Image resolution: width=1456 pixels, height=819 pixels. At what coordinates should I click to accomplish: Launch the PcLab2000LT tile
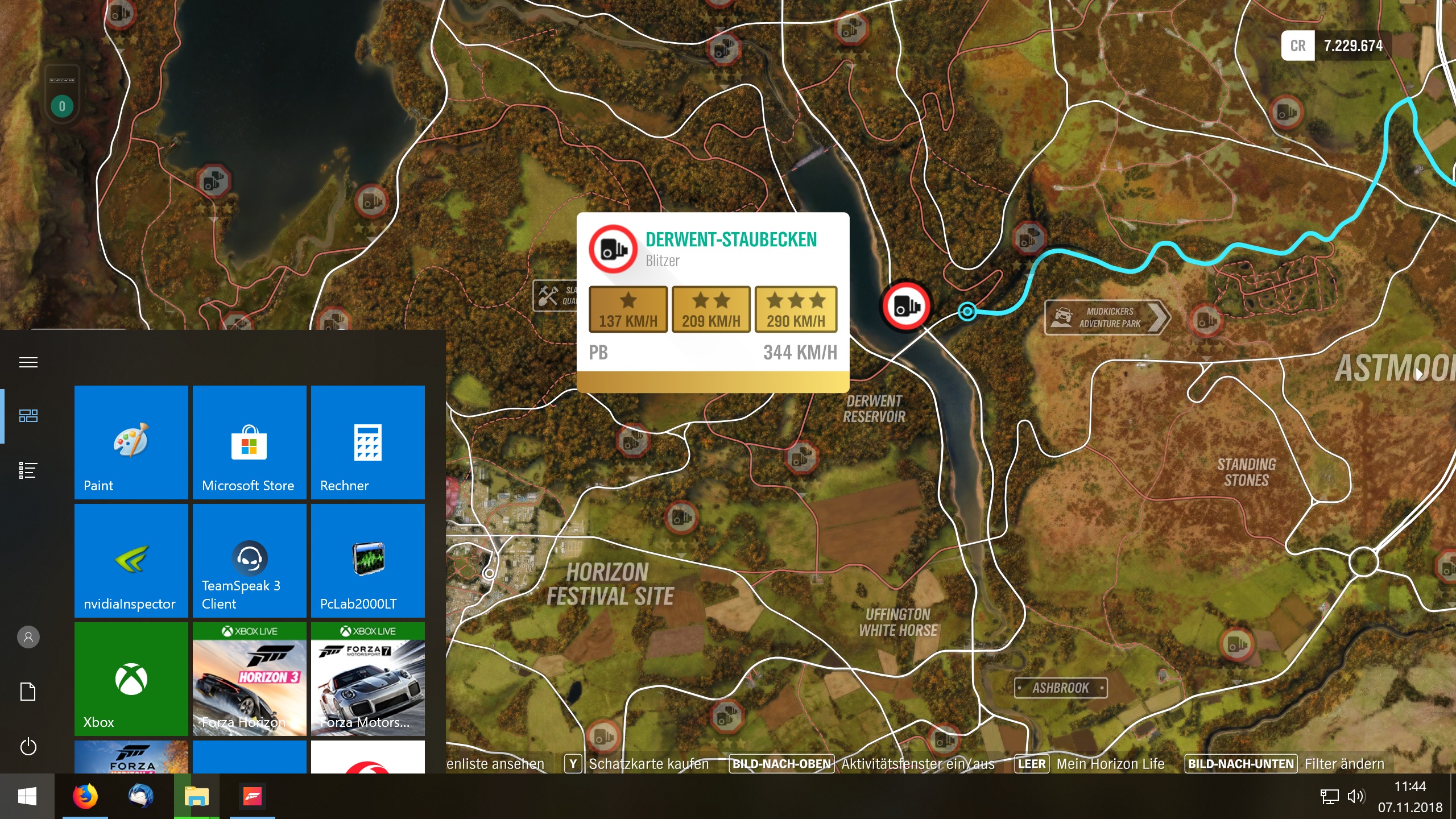coord(367,561)
